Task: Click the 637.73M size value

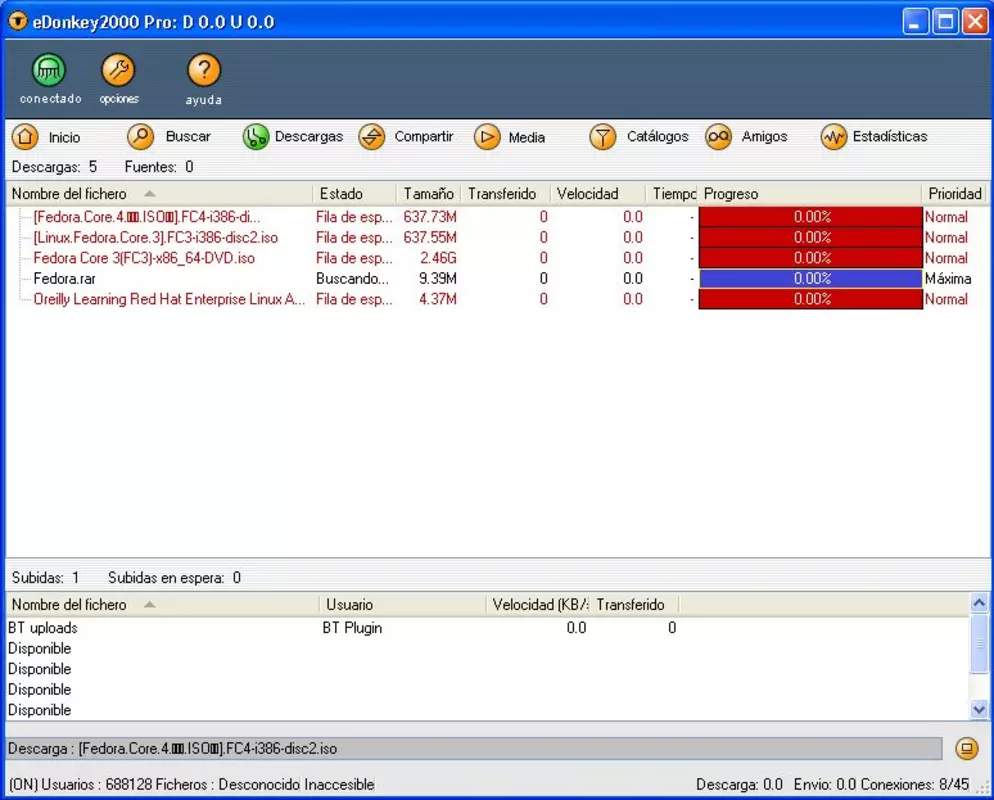Action: [430, 217]
